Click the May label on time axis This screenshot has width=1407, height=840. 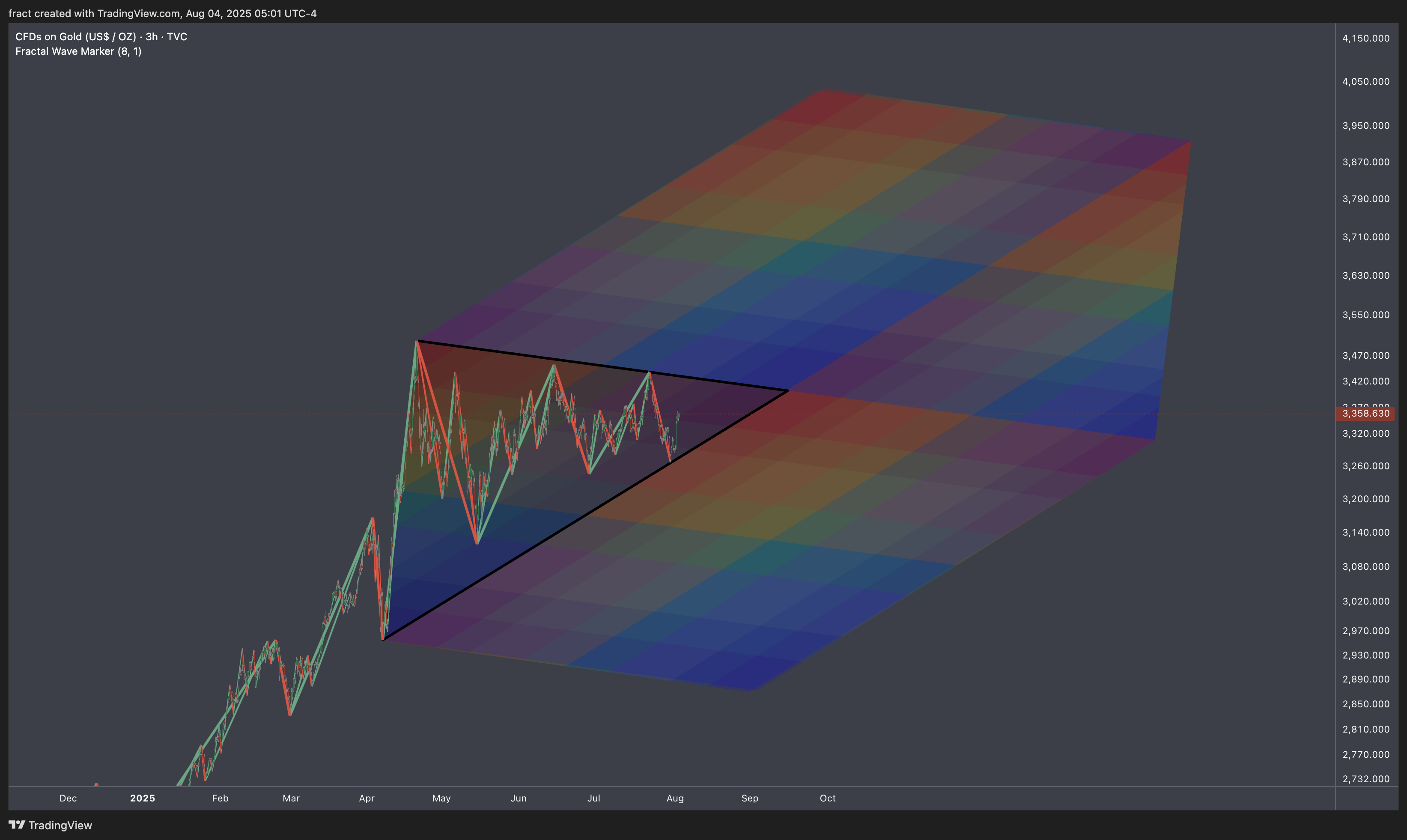point(441,798)
